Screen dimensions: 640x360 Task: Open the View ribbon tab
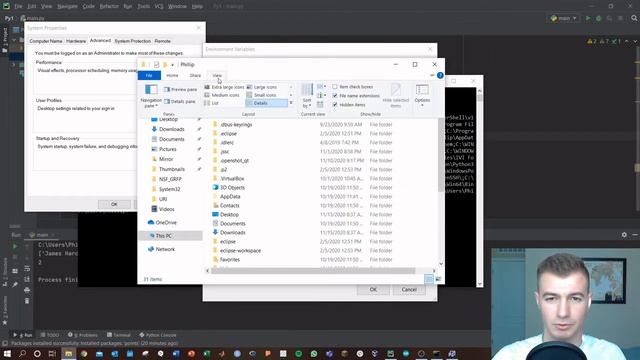tap(217, 76)
